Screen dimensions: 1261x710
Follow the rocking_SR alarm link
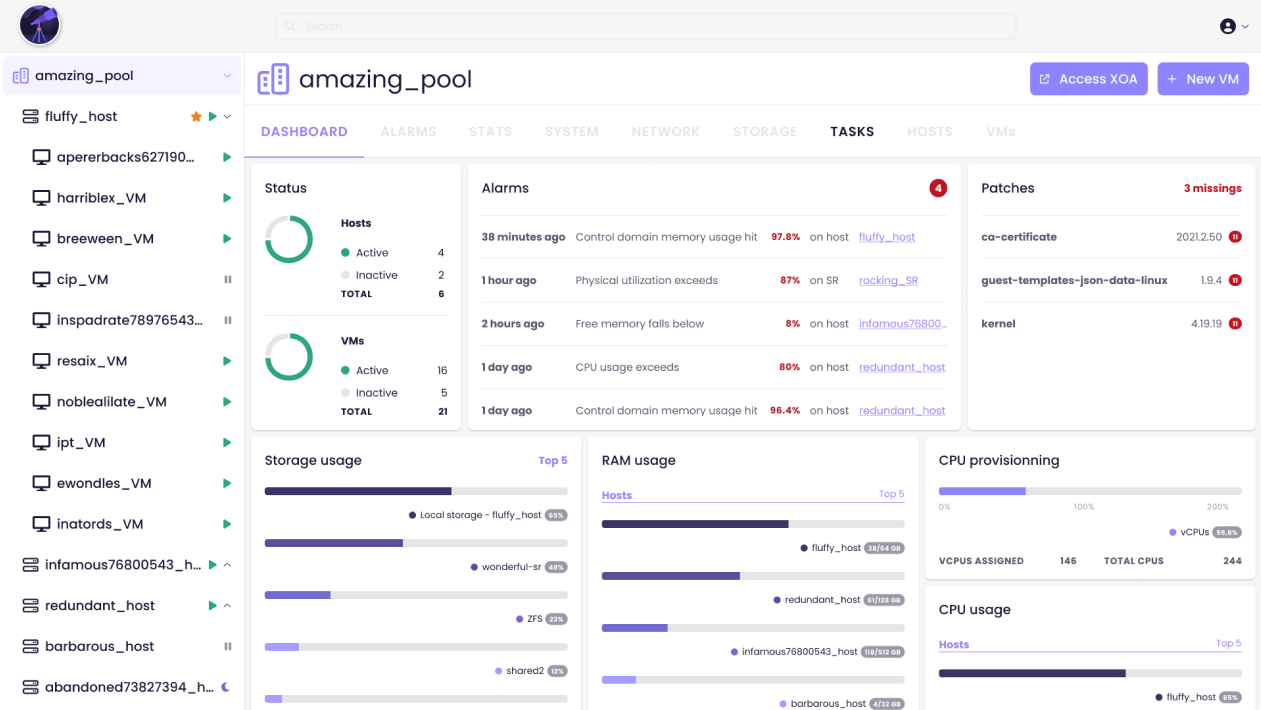[888, 281]
